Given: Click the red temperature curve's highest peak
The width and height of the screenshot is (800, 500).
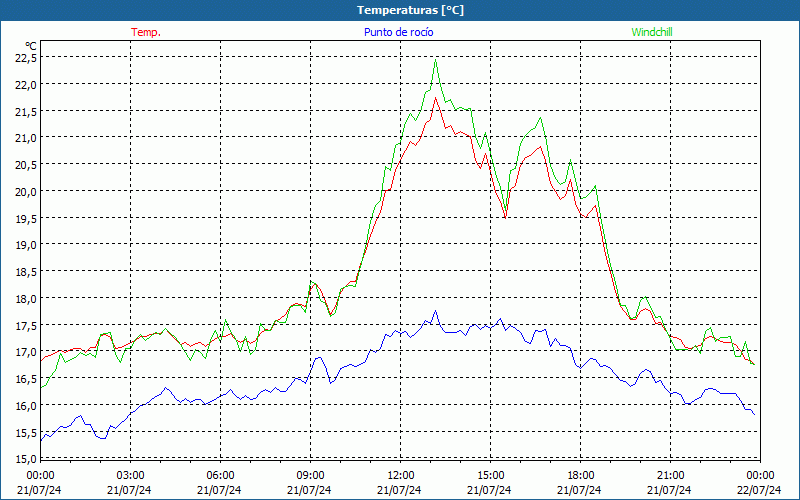Looking at the screenshot, I should (x=435, y=97).
